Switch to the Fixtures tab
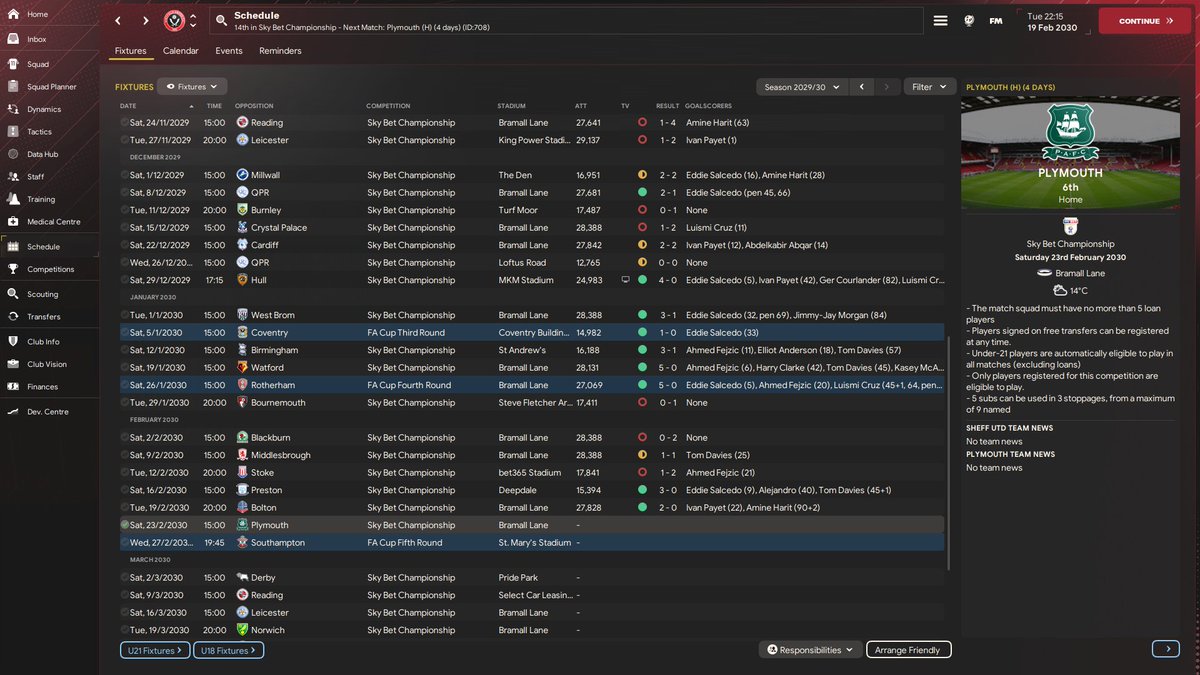This screenshot has width=1200, height=675. click(x=131, y=50)
